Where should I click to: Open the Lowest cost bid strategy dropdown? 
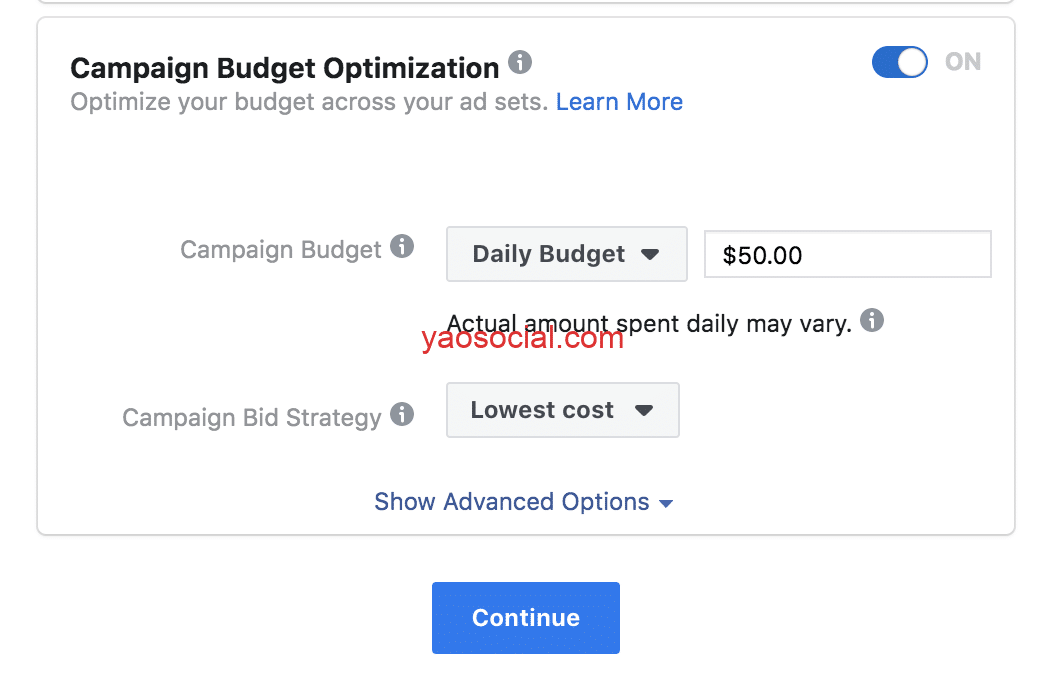point(562,410)
